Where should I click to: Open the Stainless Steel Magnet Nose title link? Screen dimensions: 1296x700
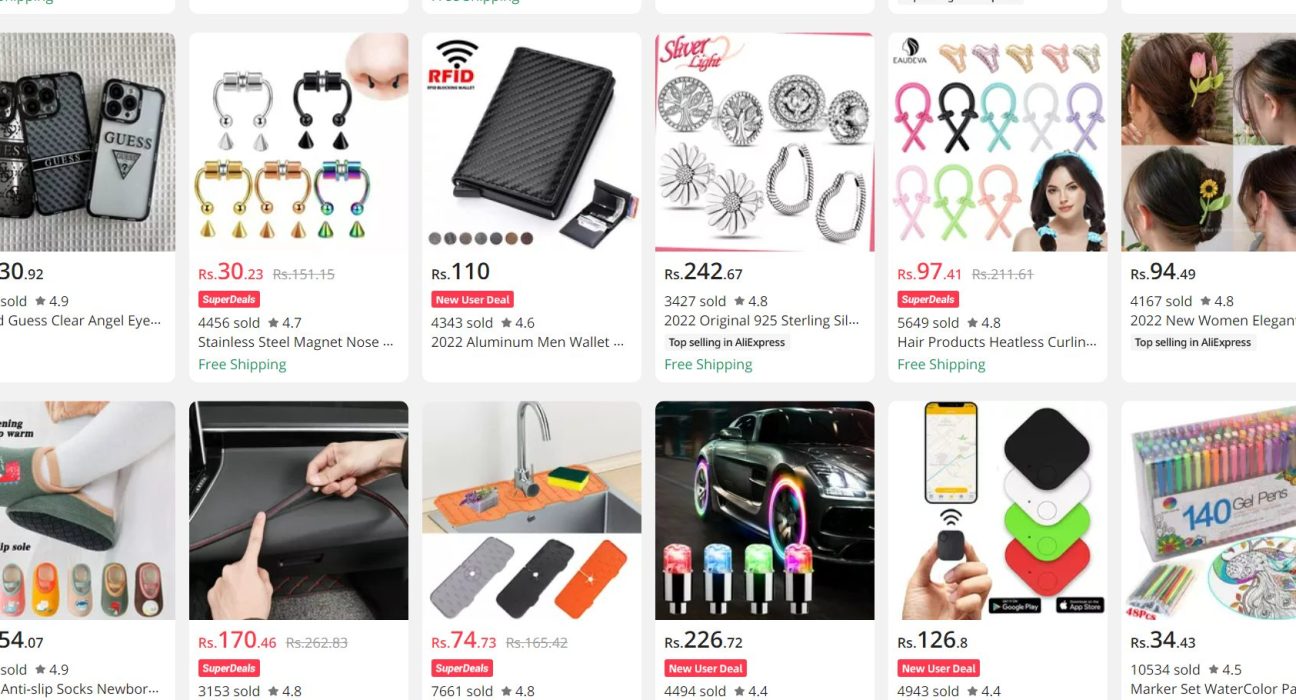[x=296, y=342]
